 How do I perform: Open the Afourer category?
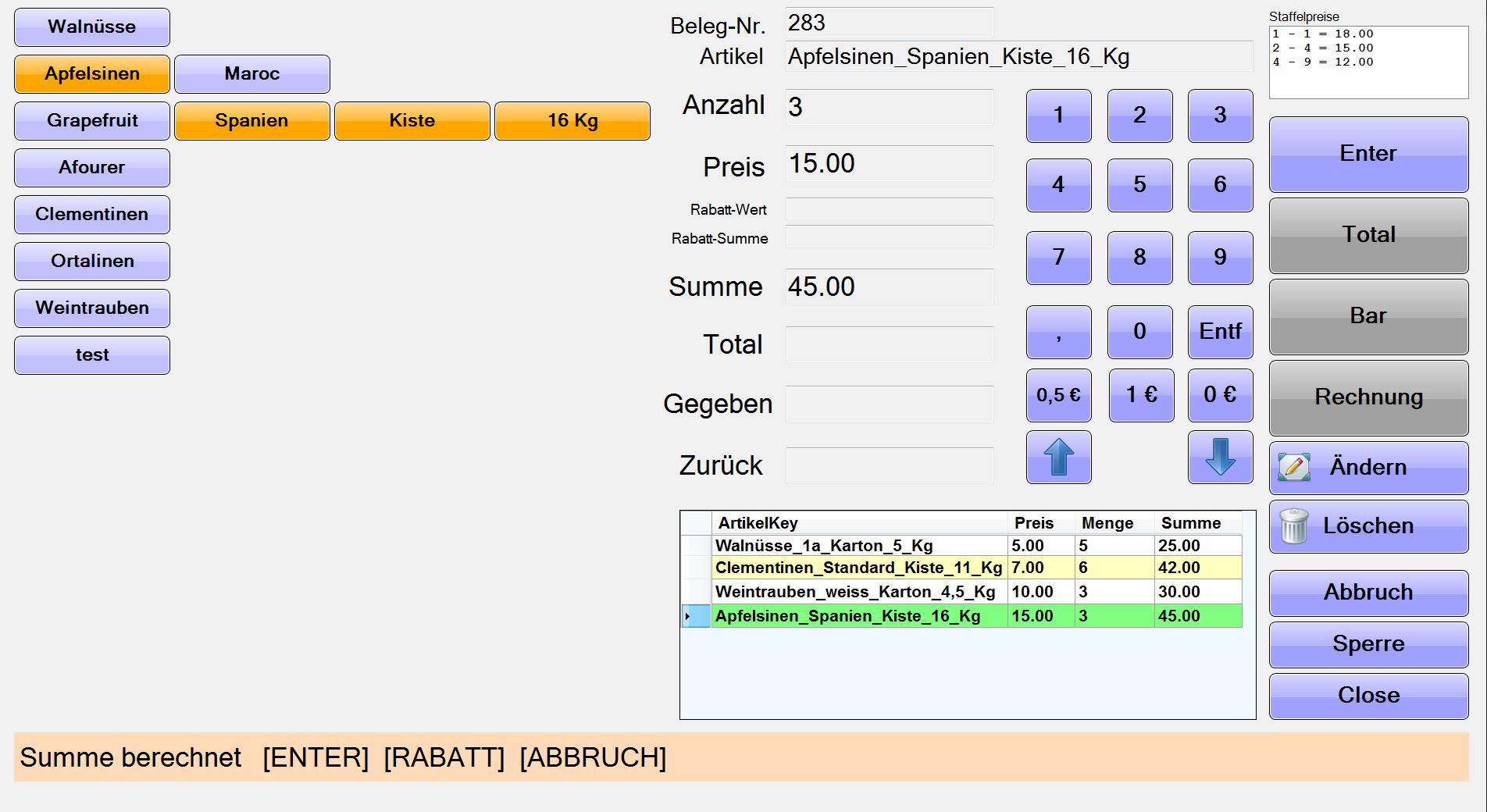92,168
